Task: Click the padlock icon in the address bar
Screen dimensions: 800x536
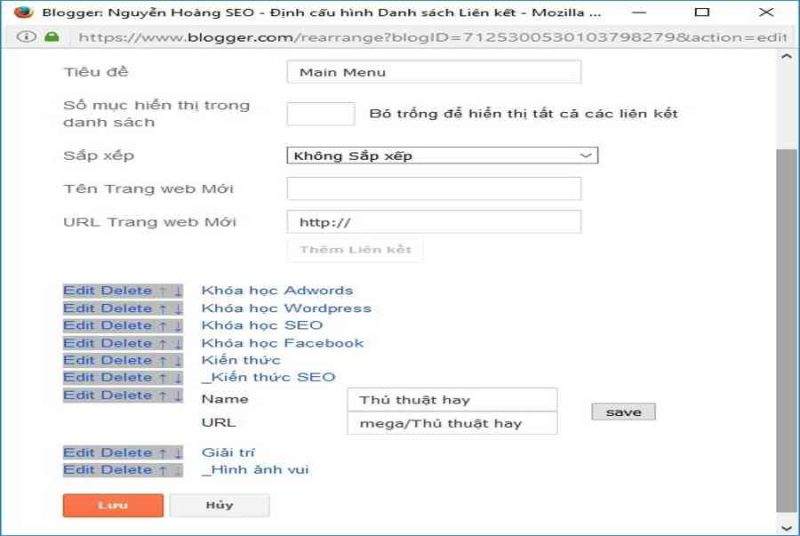Action: (52, 36)
